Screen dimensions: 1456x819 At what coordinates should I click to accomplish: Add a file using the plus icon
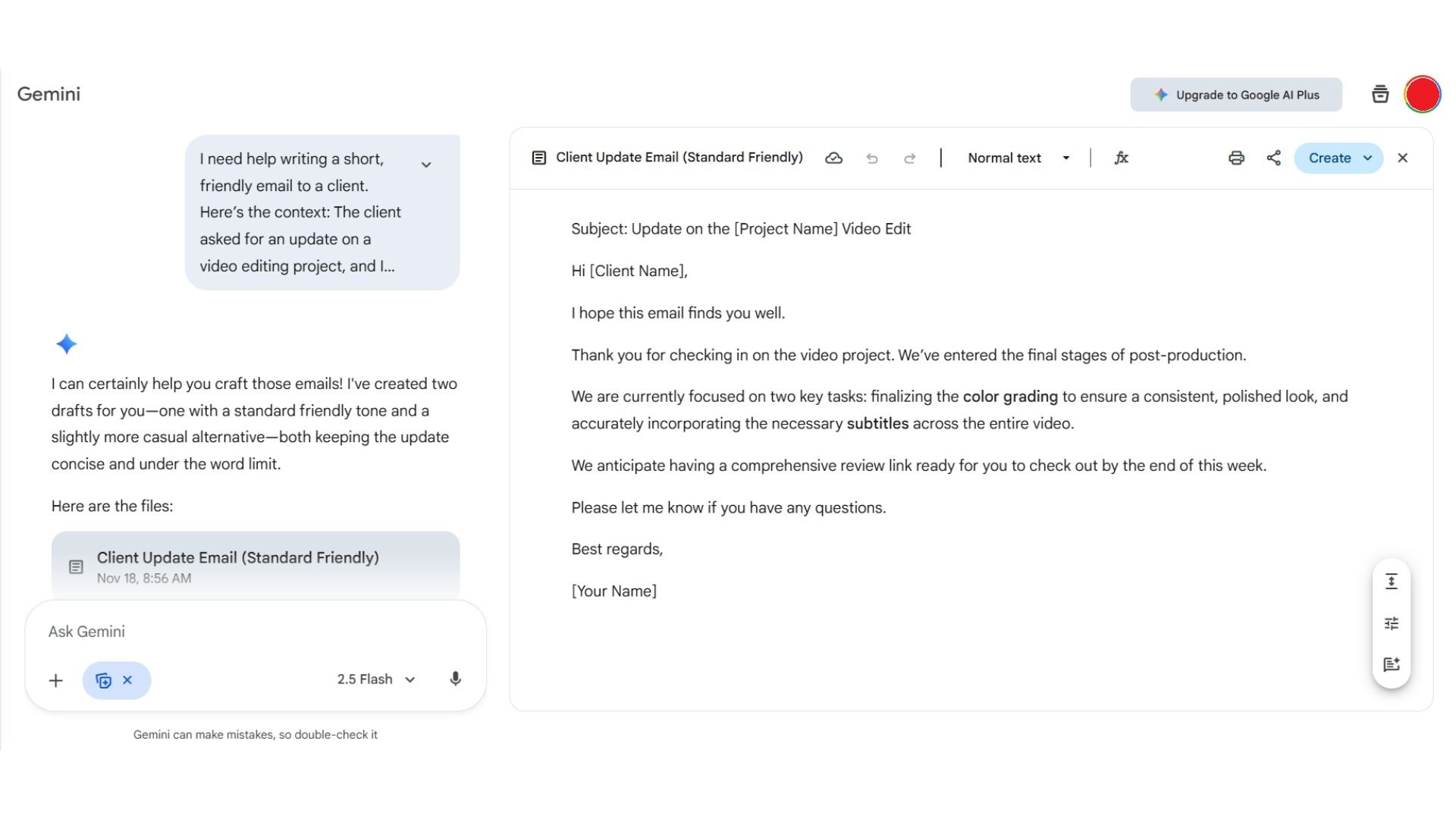(55, 680)
